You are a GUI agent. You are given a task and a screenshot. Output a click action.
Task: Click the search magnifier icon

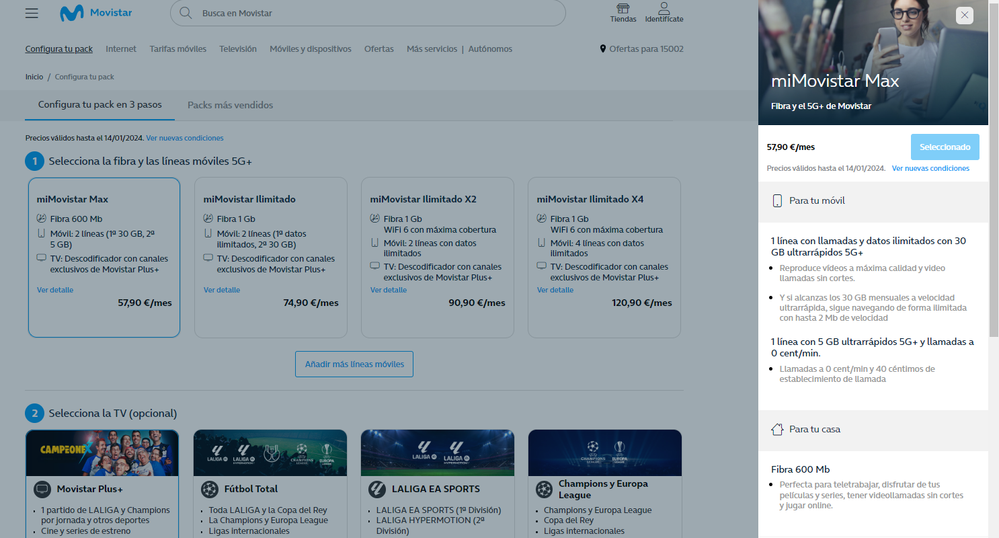click(x=186, y=14)
